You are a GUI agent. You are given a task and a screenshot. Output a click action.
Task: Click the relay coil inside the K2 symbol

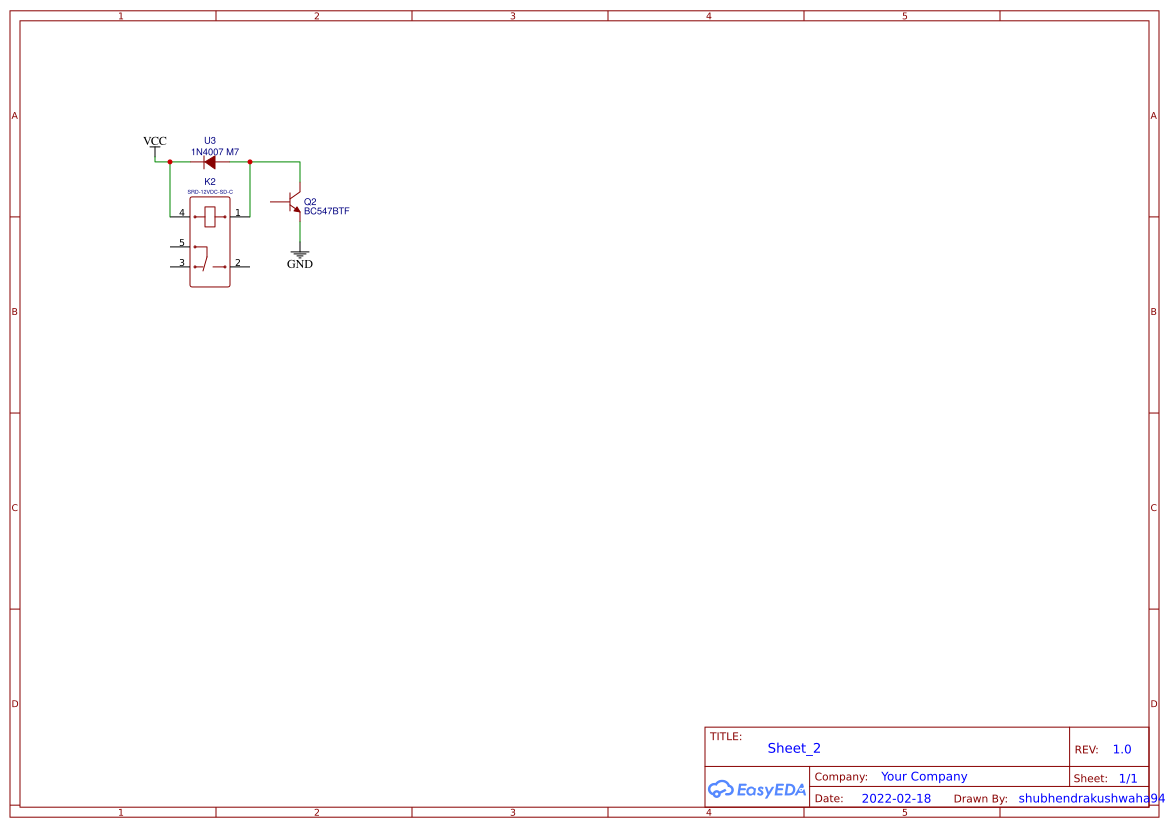coord(210,216)
